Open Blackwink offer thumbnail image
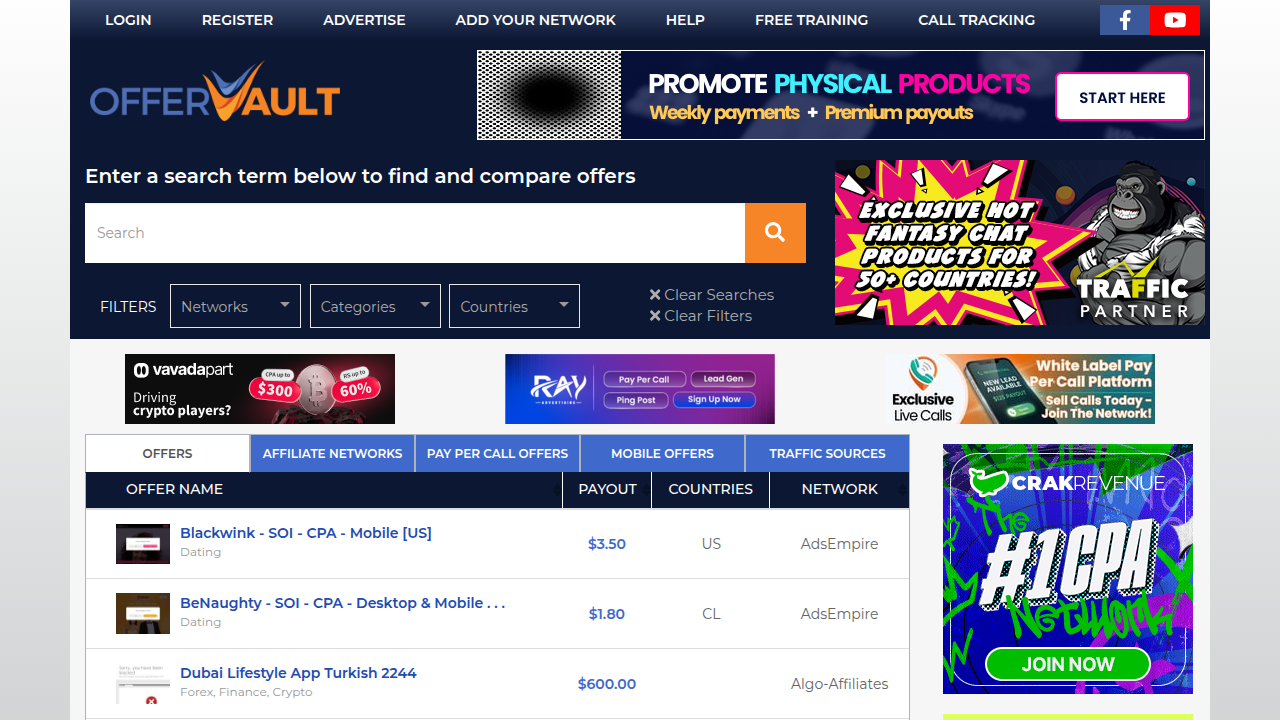 pyautogui.click(x=143, y=544)
